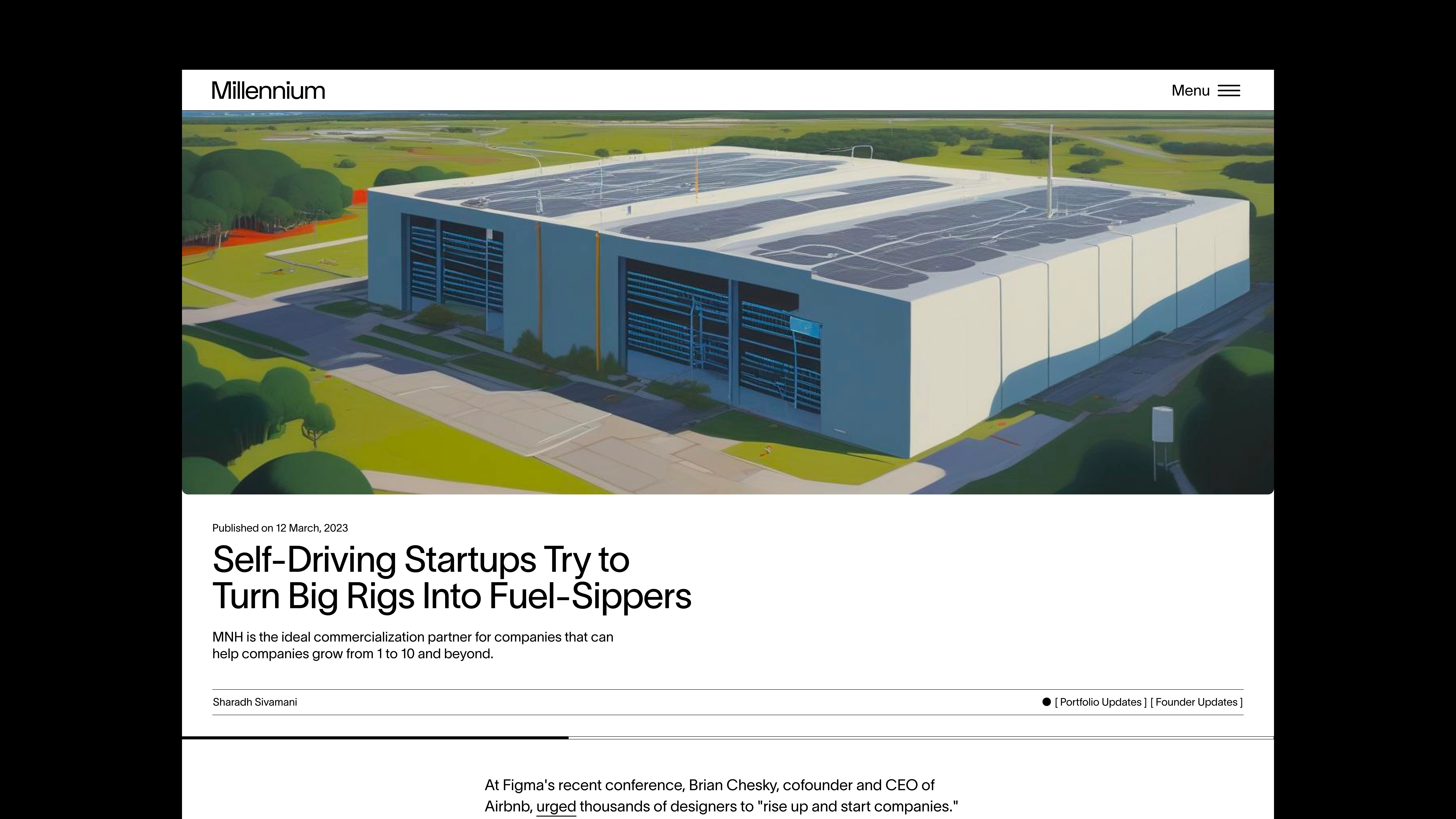Click the author name Sharadh Sivamani
This screenshot has height=819, width=1456.
pos(255,702)
